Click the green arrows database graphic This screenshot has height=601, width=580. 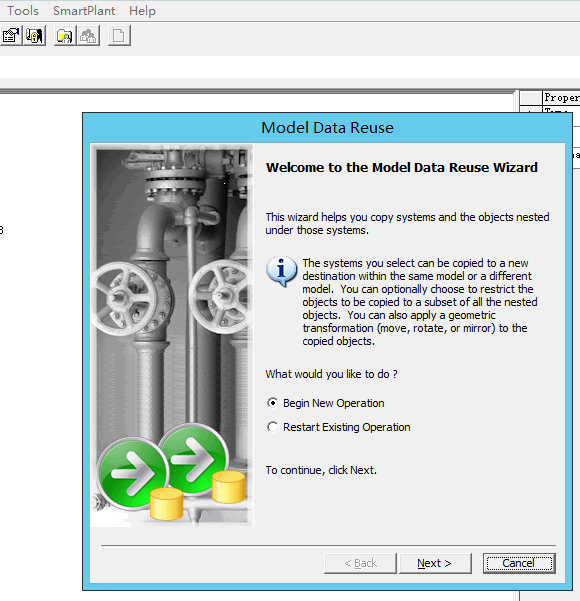coord(171,472)
